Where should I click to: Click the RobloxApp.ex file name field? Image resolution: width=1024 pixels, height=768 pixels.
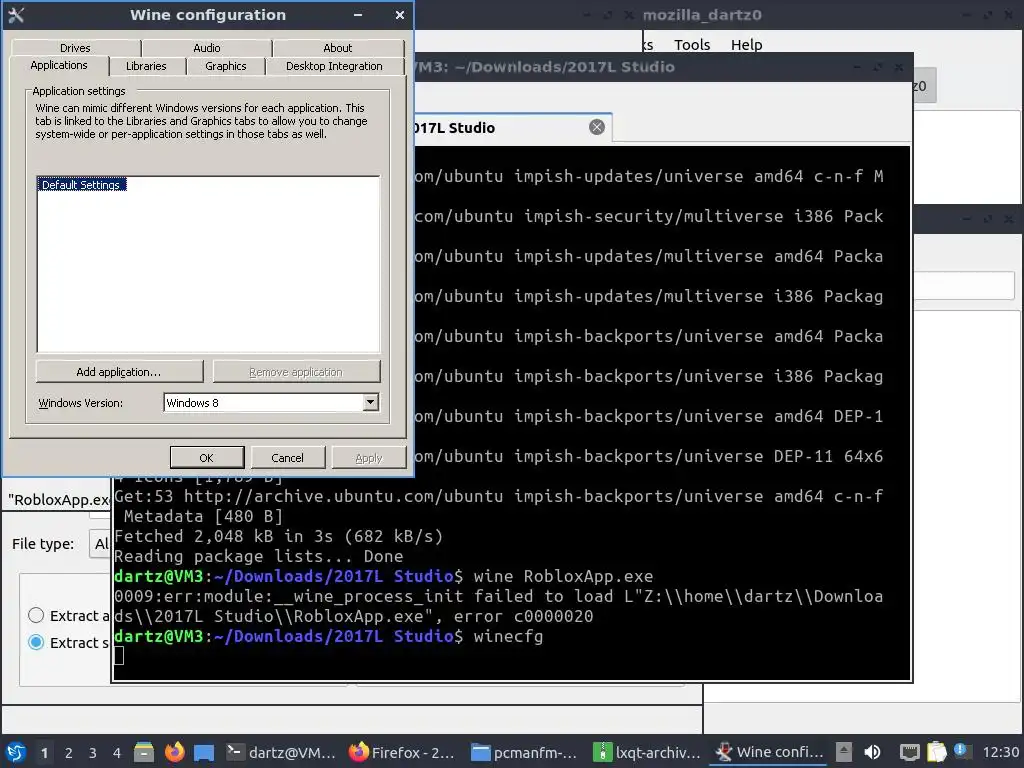tap(58, 500)
